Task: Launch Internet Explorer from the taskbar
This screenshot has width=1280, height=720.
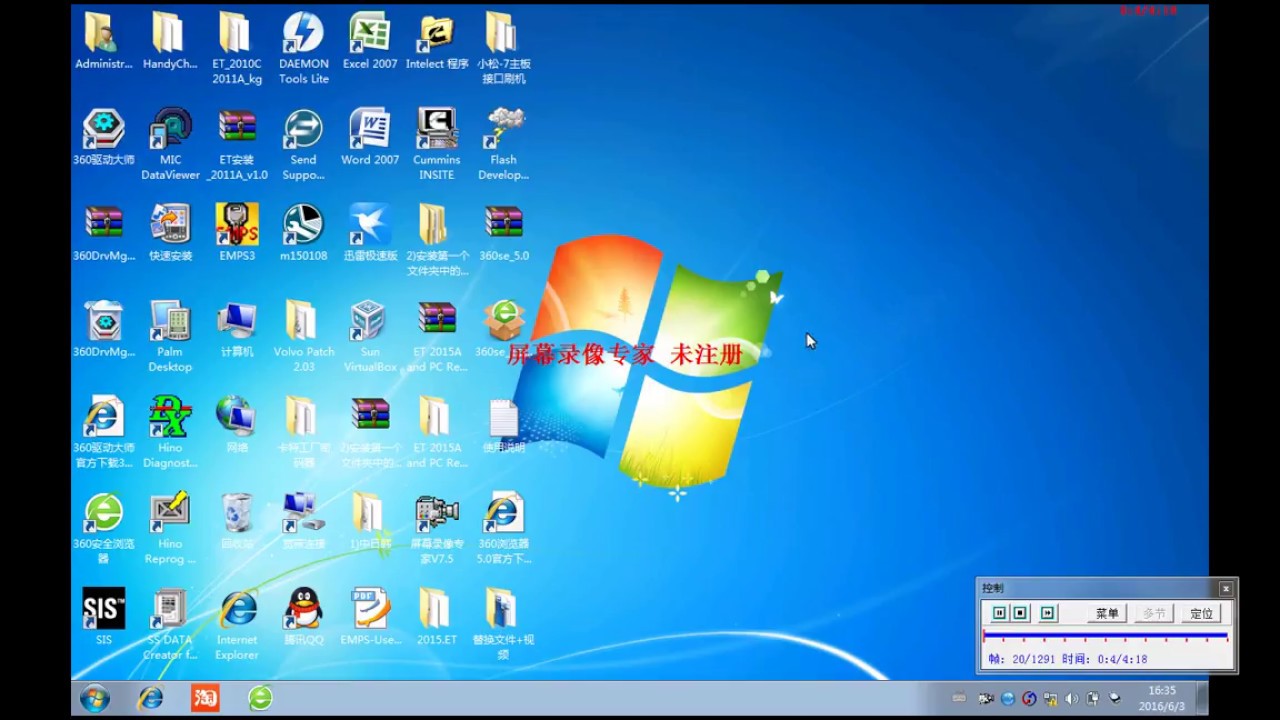Action: point(150,698)
